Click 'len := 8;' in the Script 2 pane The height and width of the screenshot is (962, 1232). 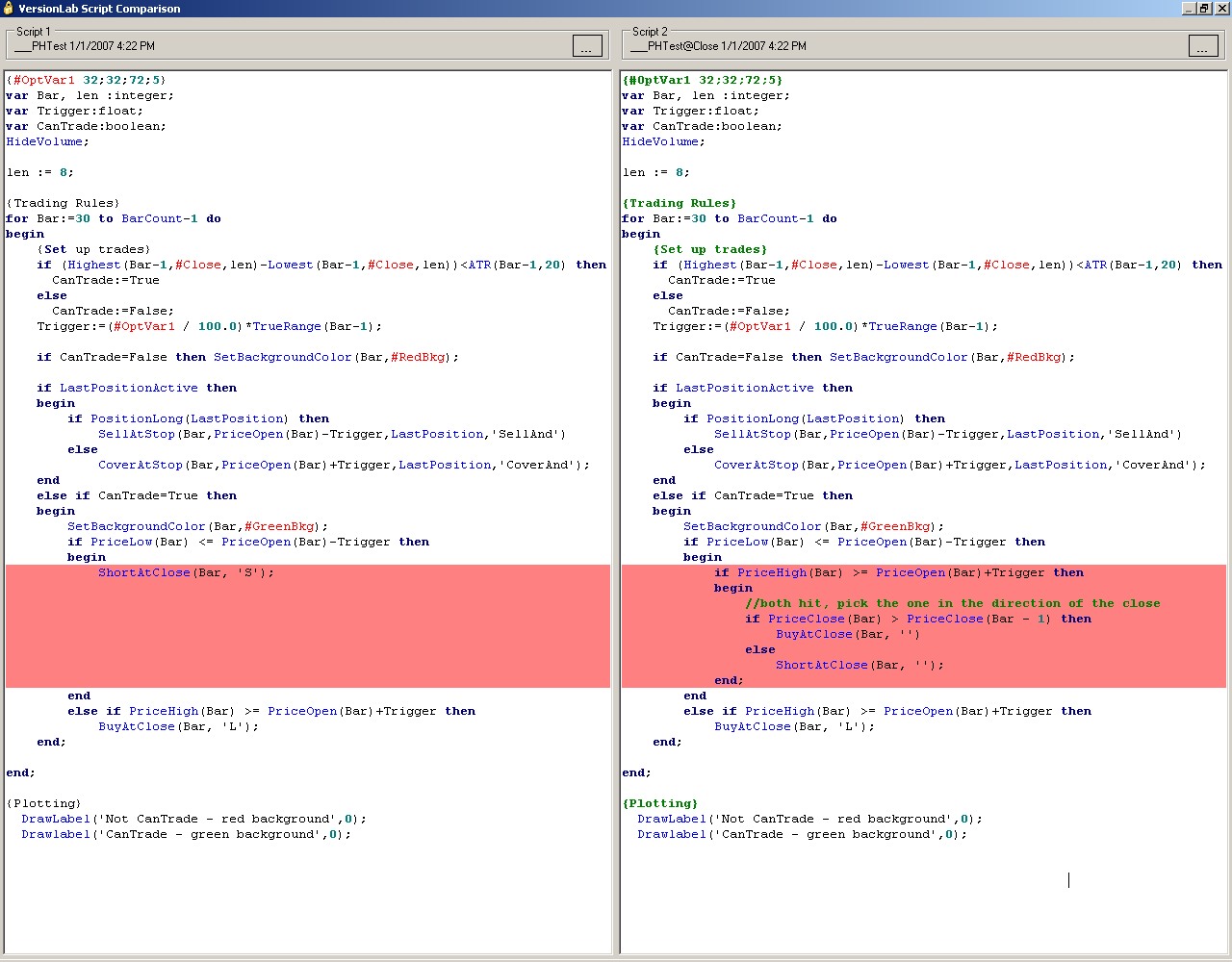pyautogui.click(x=657, y=172)
